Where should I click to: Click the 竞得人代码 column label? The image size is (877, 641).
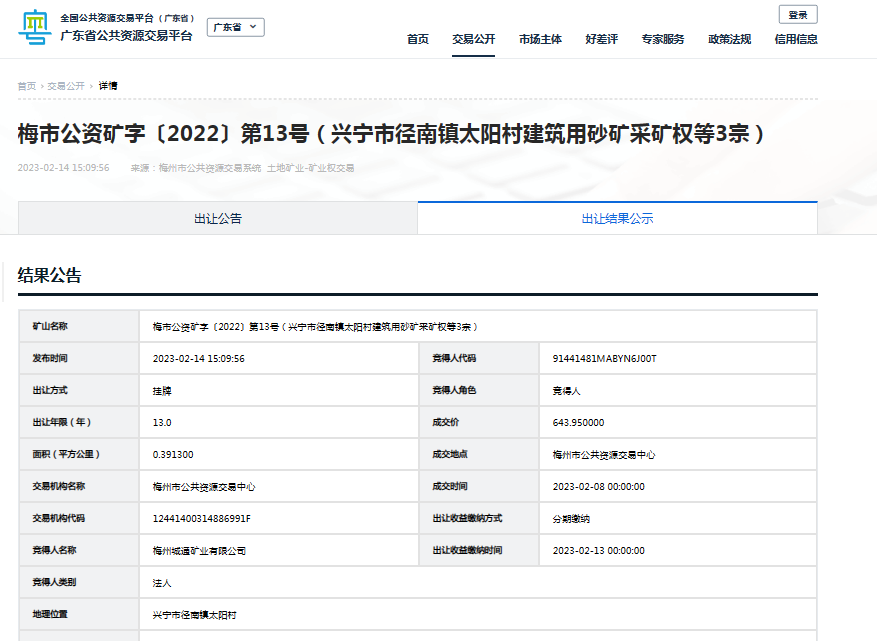tap(454, 358)
